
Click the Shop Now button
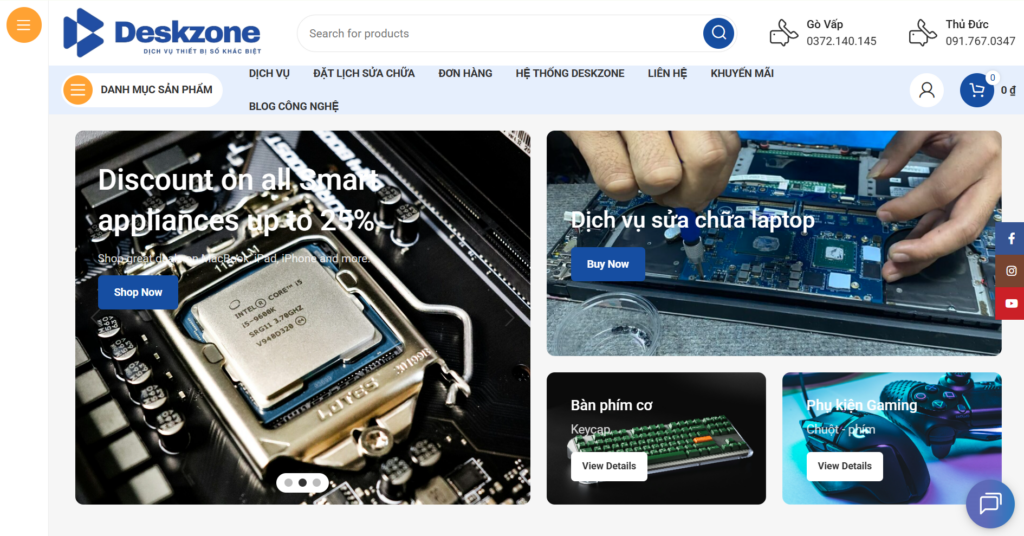[138, 292]
